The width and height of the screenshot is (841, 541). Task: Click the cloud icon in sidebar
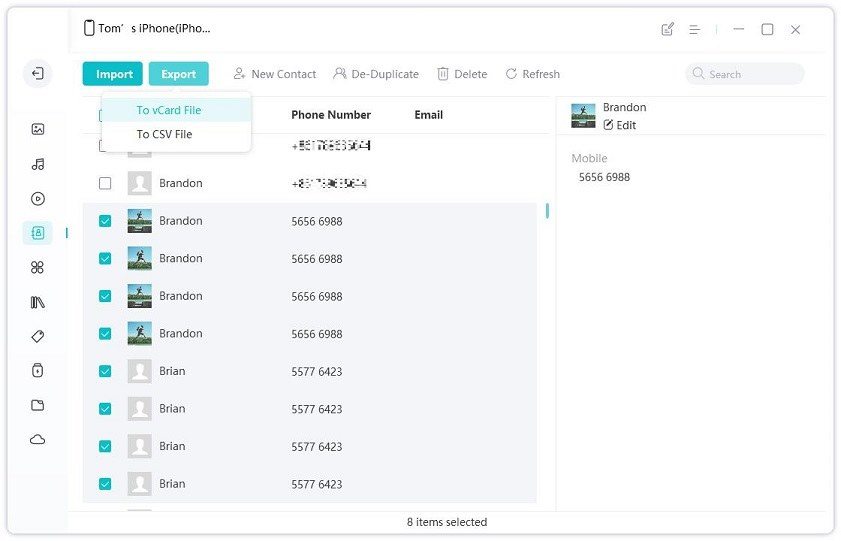click(37, 439)
